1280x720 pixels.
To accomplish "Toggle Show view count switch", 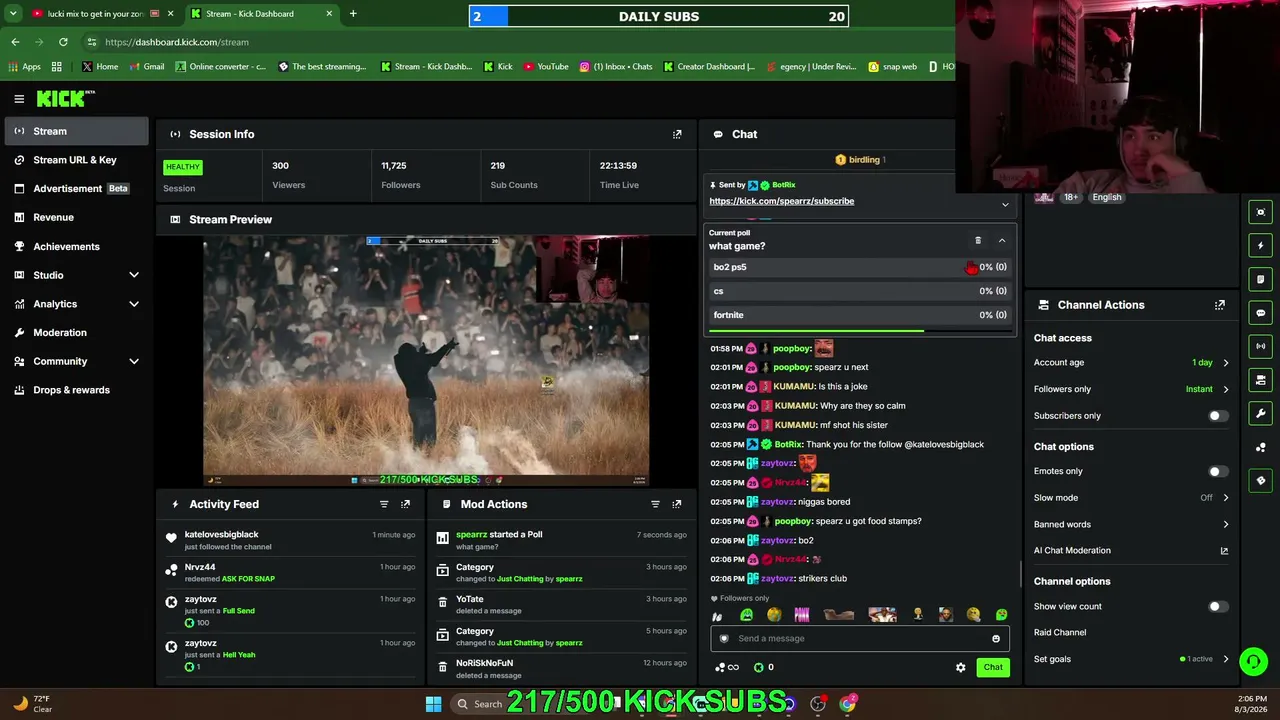I will 1217,607.
